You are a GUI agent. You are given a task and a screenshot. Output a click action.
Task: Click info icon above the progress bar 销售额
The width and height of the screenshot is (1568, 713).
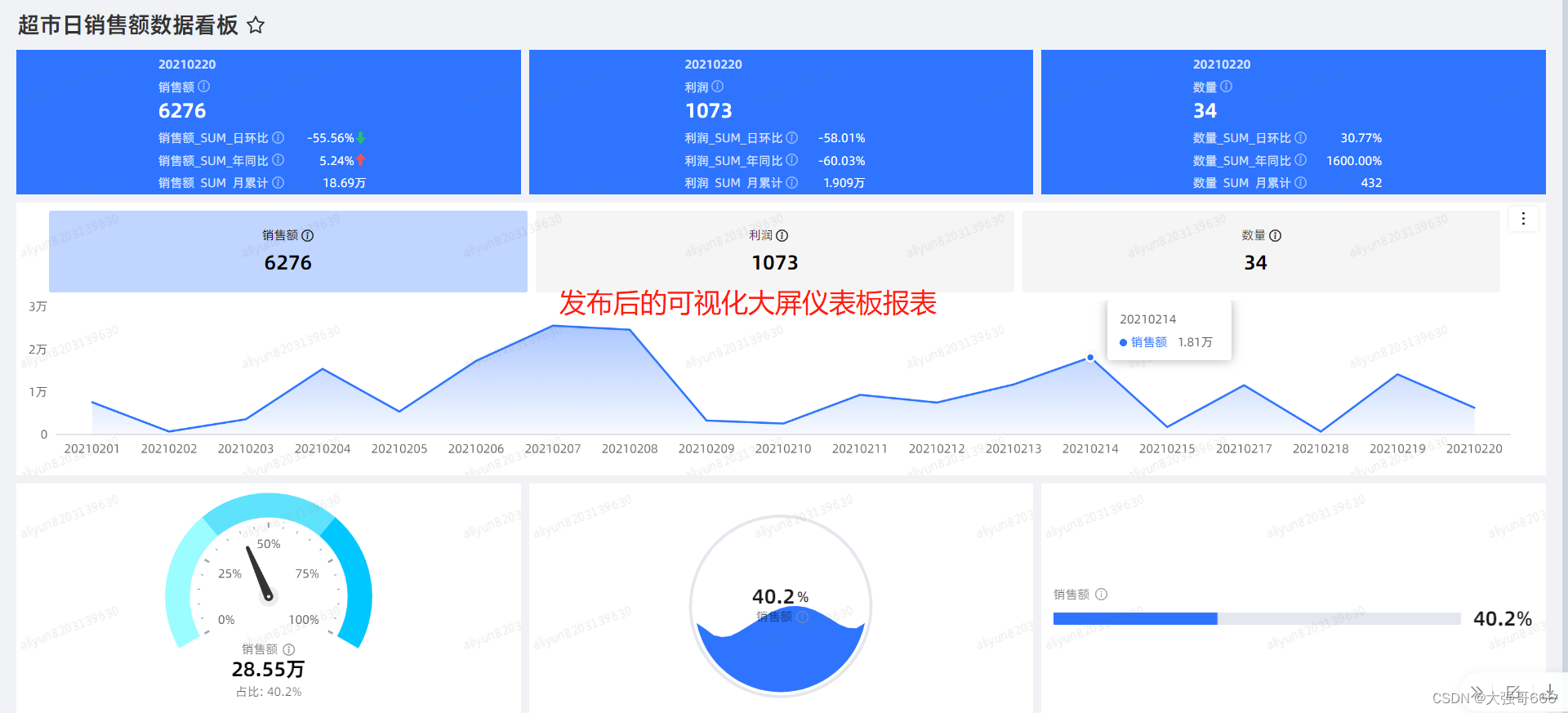1102,595
